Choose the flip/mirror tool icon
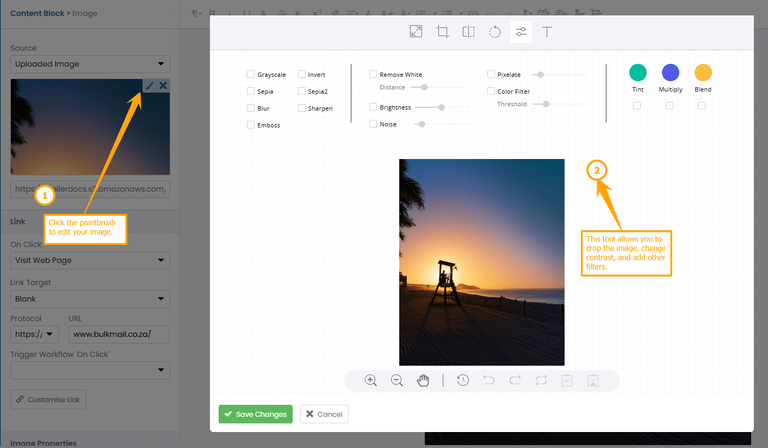Viewport: 768px width, 448px height. tap(468, 32)
